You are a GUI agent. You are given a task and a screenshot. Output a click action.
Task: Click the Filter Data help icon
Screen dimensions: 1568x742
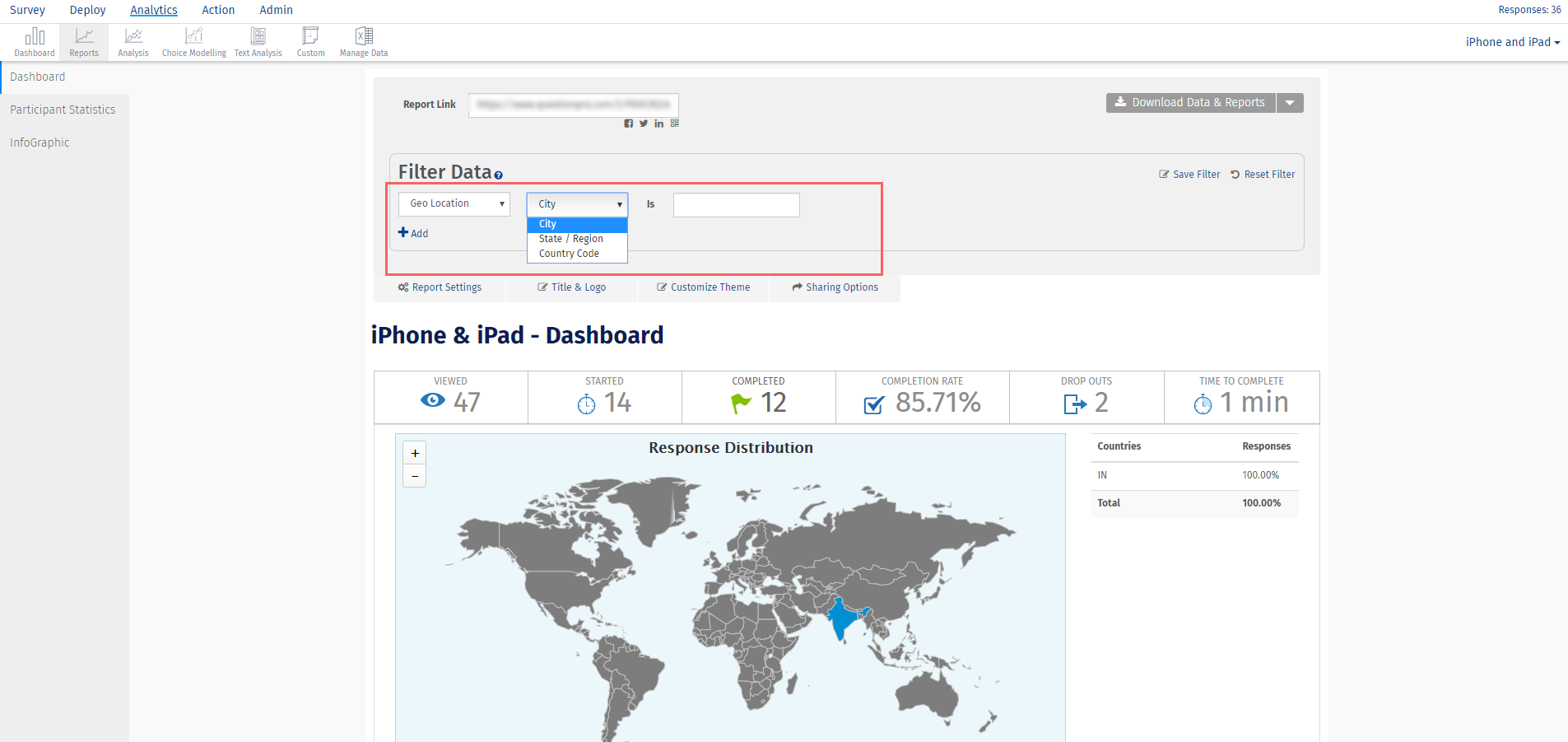point(499,175)
